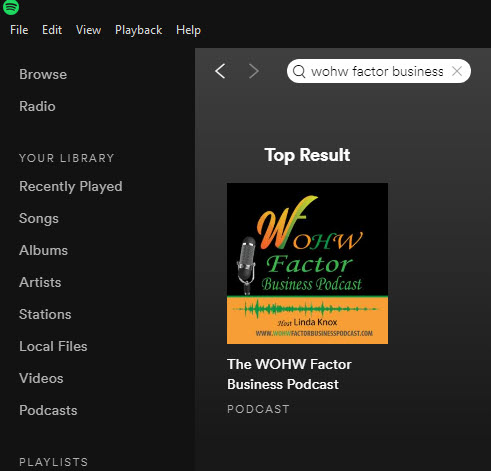This screenshot has height=471, width=491.
Task: Open The WOHW Factor Business Podcast title link
Action: click(x=289, y=374)
